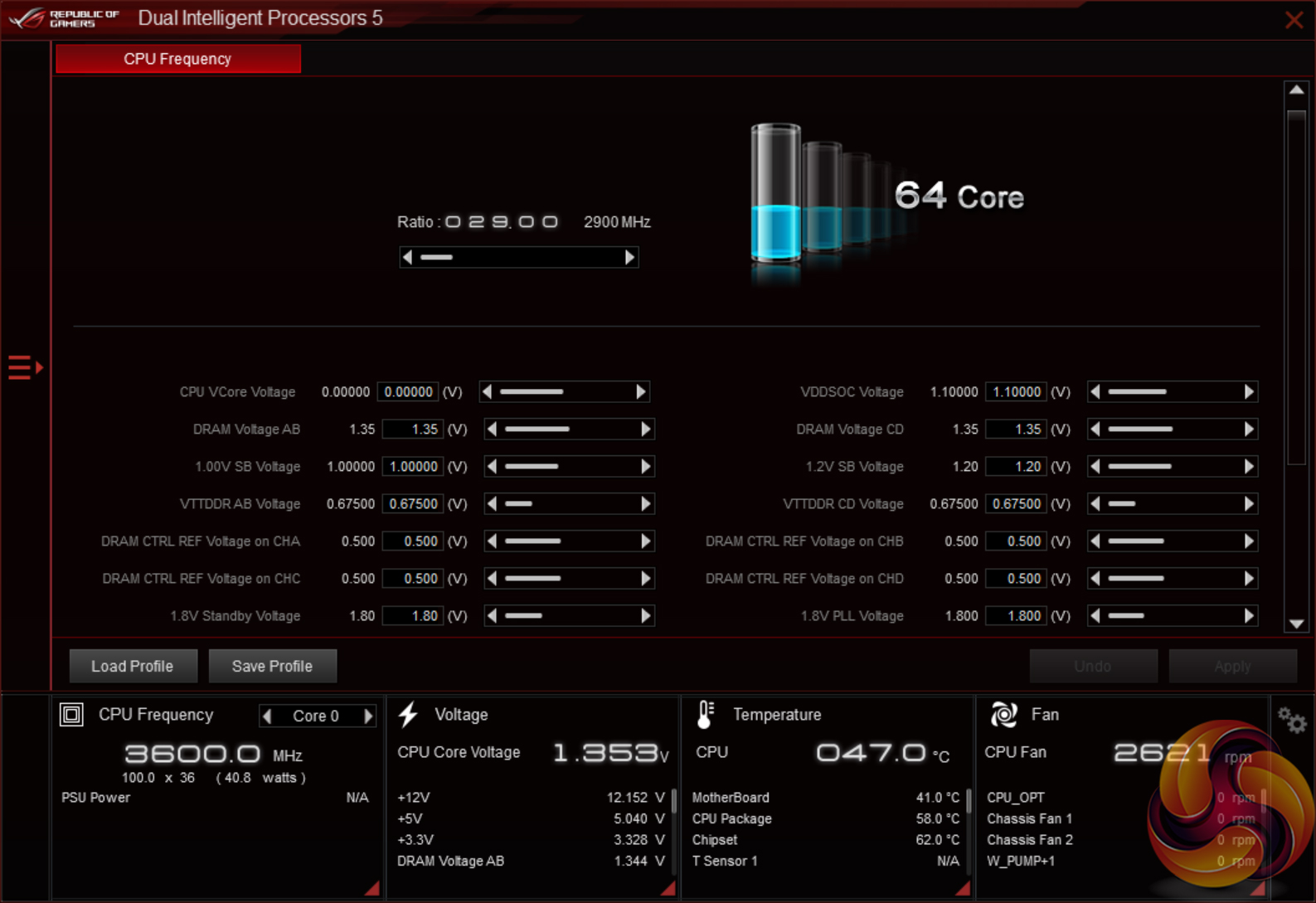Screen dimensions: 1316x903
Task: Click the VTTDDR CD Voltage input field
Action: [x=1016, y=503]
